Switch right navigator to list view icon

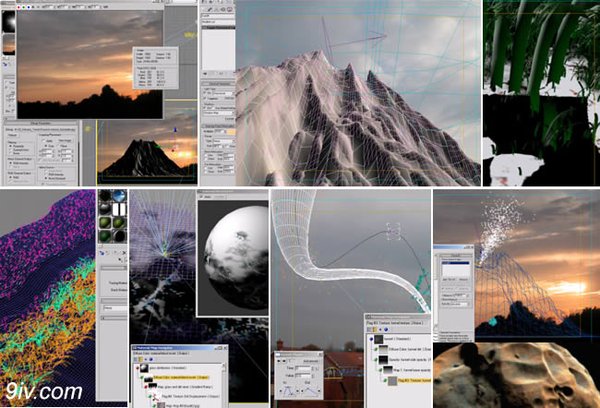click(x=369, y=329)
